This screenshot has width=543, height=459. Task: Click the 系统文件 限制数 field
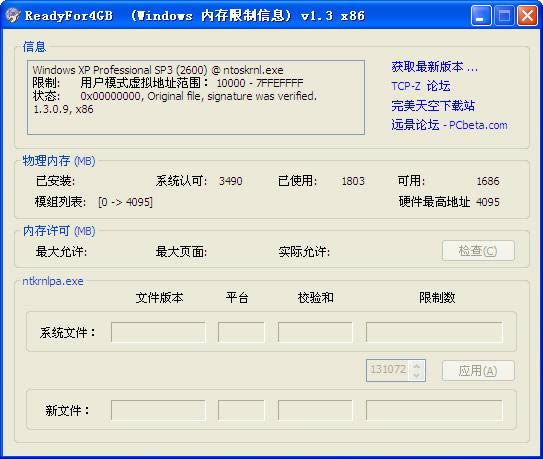click(x=434, y=332)
